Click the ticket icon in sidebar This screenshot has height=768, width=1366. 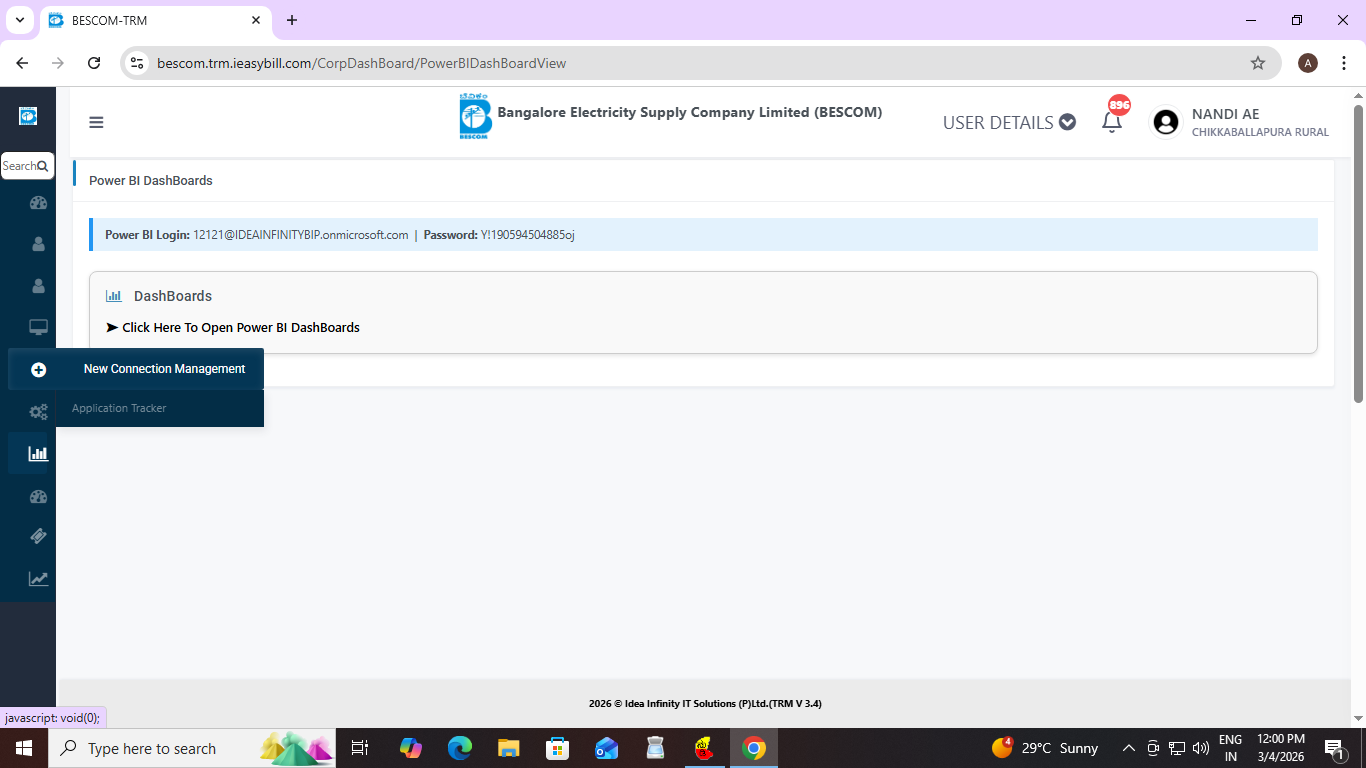pyautogui.click(x=38, y=536)
